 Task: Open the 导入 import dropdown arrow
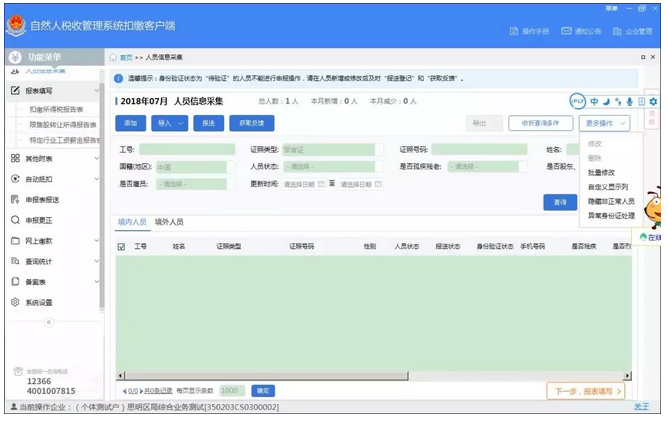coord(181,124)
